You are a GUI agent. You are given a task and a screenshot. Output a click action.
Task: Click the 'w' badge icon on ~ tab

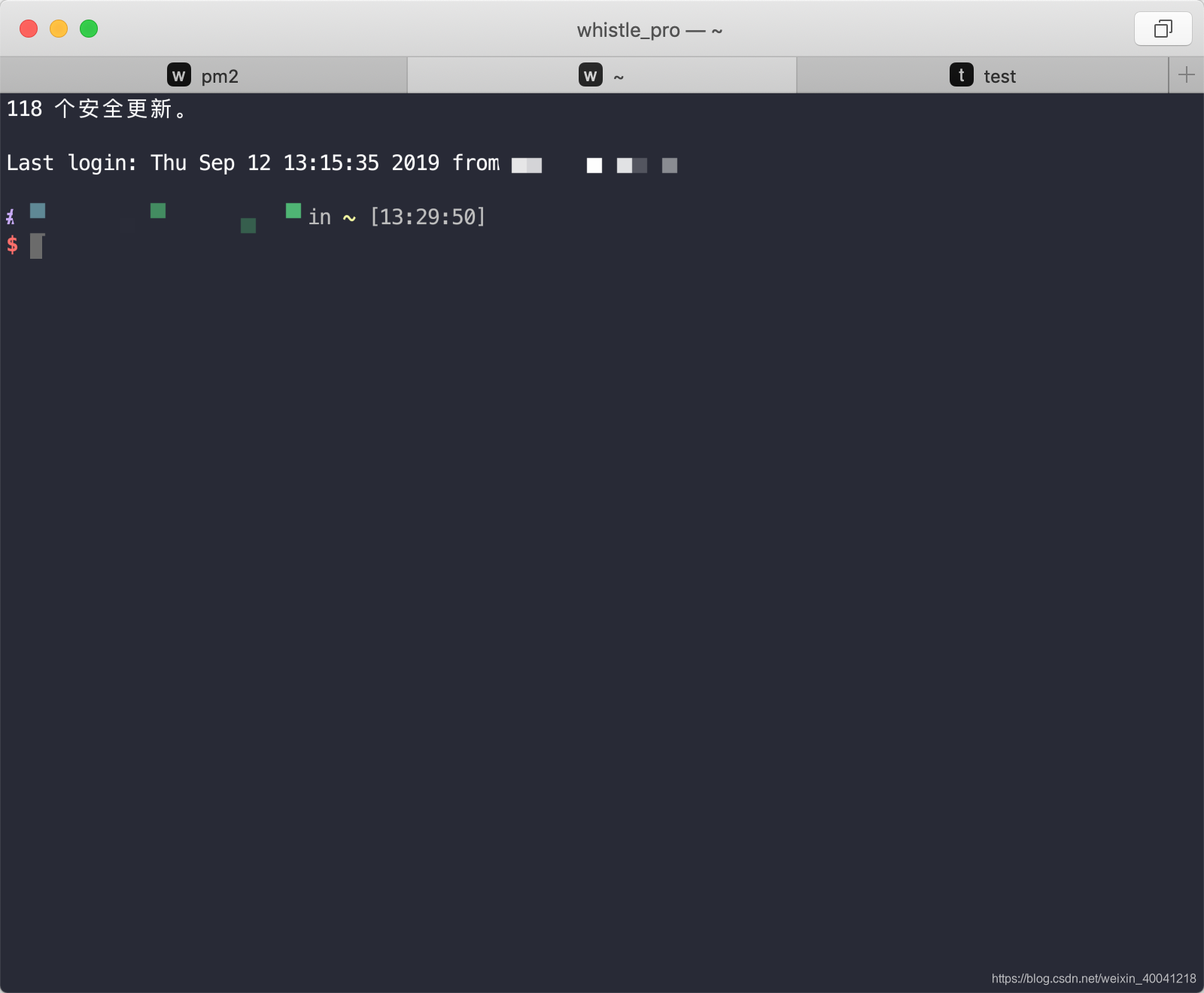590,75
